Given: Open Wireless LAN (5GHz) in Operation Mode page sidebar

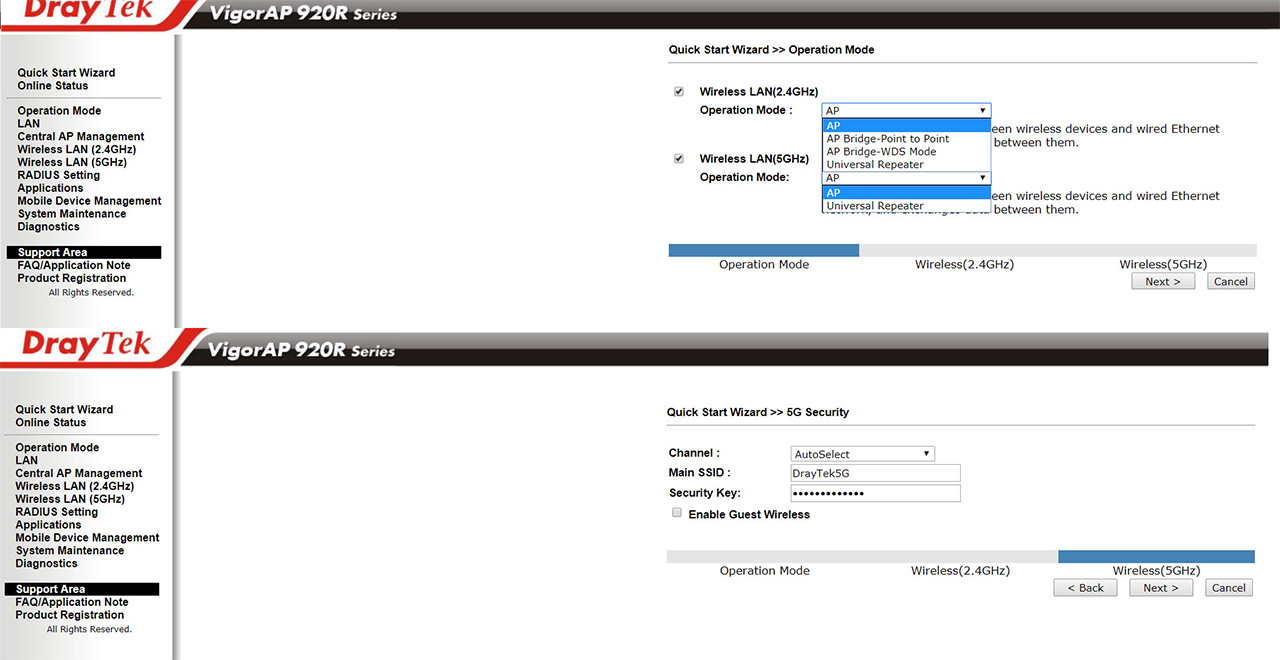Looking at the screenshot, I should pos(72,162).
